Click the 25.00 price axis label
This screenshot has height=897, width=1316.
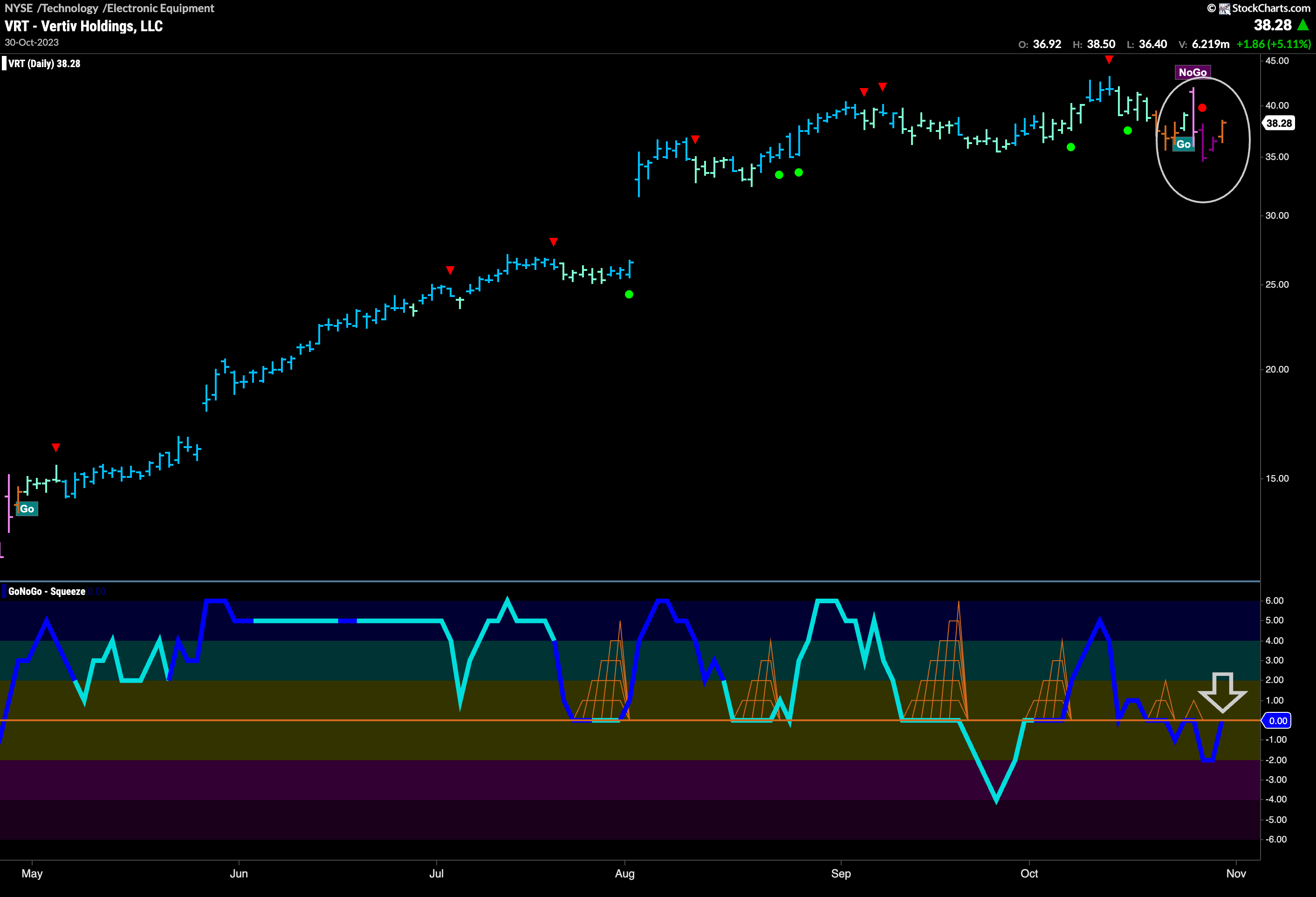tap(1277, 285)
